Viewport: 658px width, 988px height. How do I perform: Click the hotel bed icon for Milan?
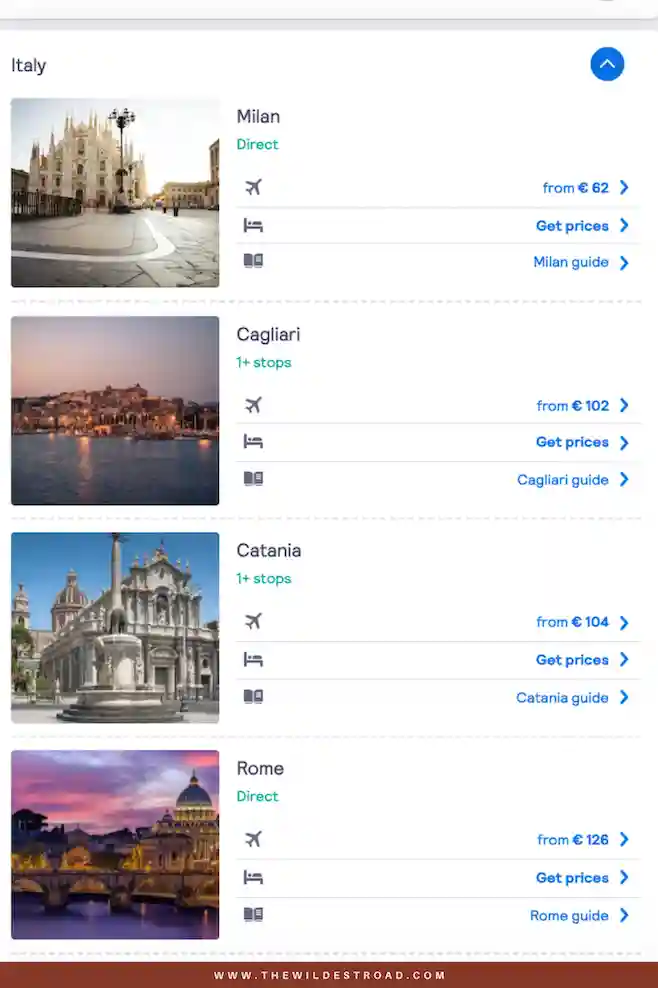(254, 225)
